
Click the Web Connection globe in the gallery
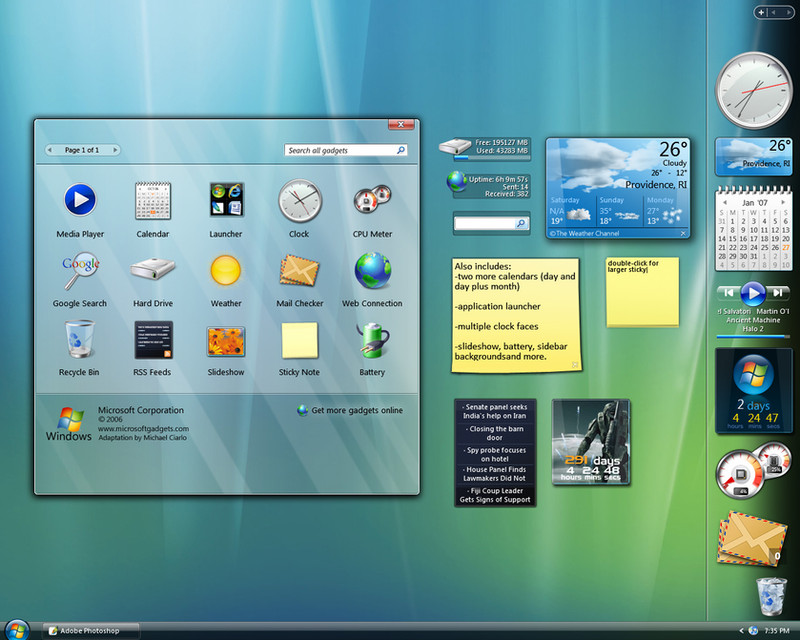tap(373, 270)
